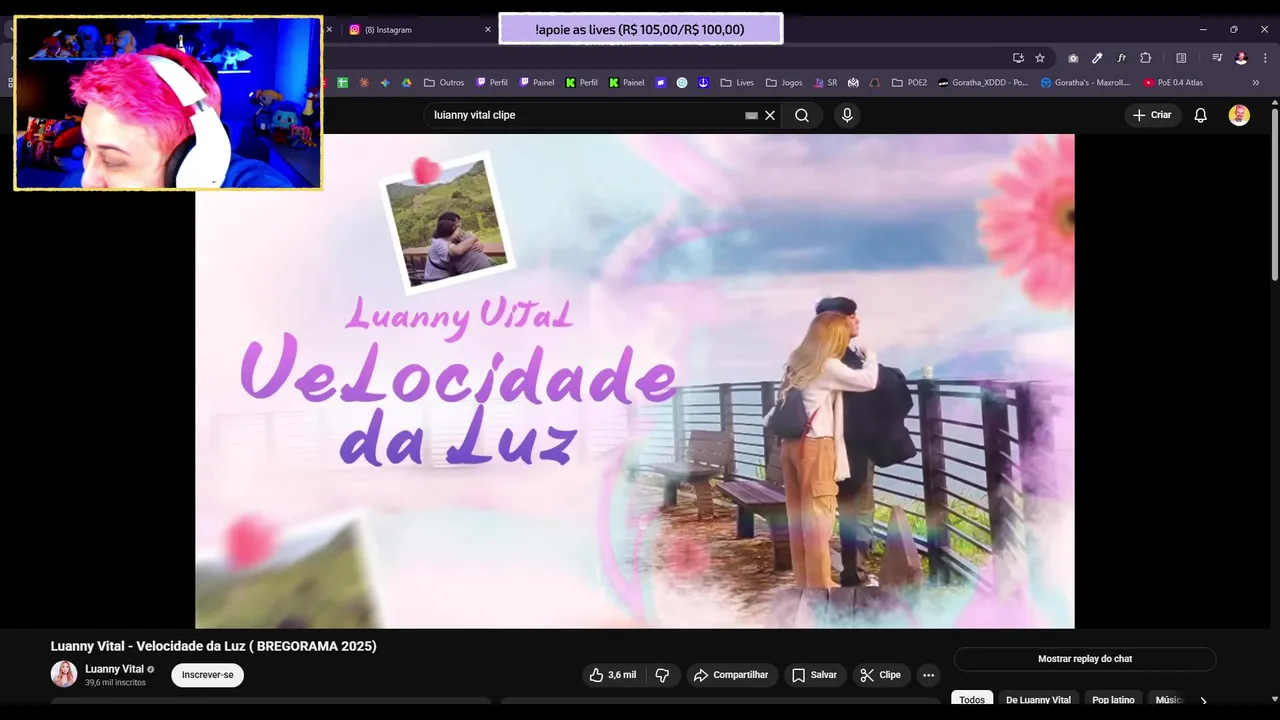The width and height of the screenshot is (1280, 720).
Task: Show hidden bookmarks with double chevron
Action: click(x=1256, y=83)
